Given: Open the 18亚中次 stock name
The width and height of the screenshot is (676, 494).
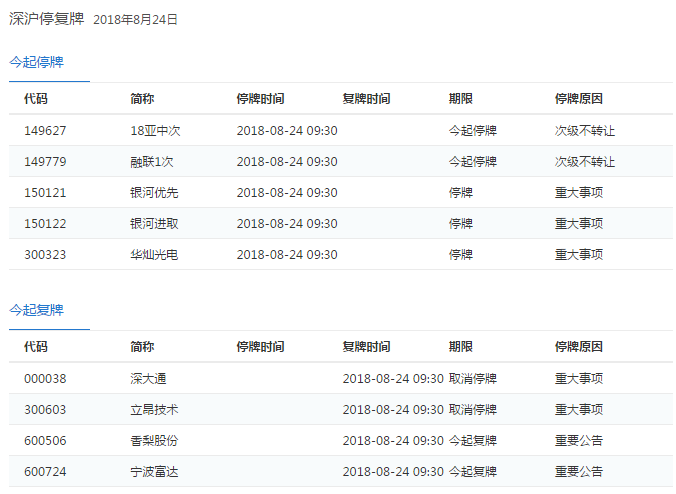Looking at the screenshot, I should click(155, 131).
